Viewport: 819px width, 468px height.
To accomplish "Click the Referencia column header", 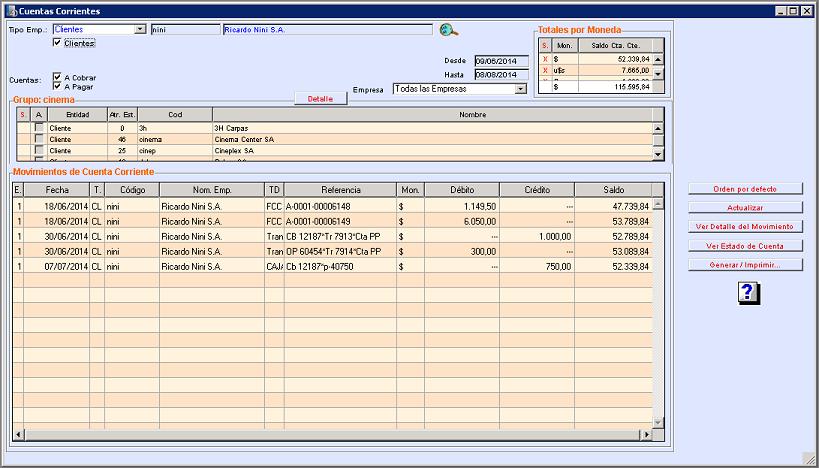I will 341,190.
